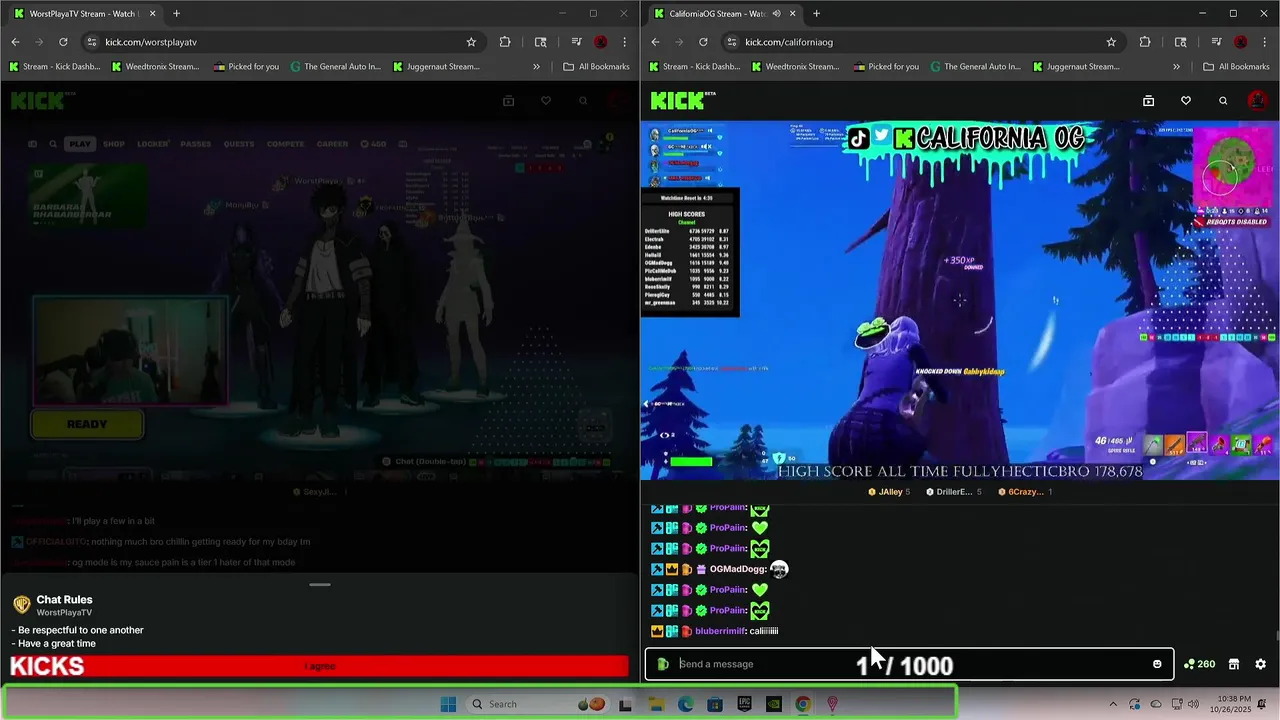
Task: Open emote picker in chat message box
Action: (1157, 664)
